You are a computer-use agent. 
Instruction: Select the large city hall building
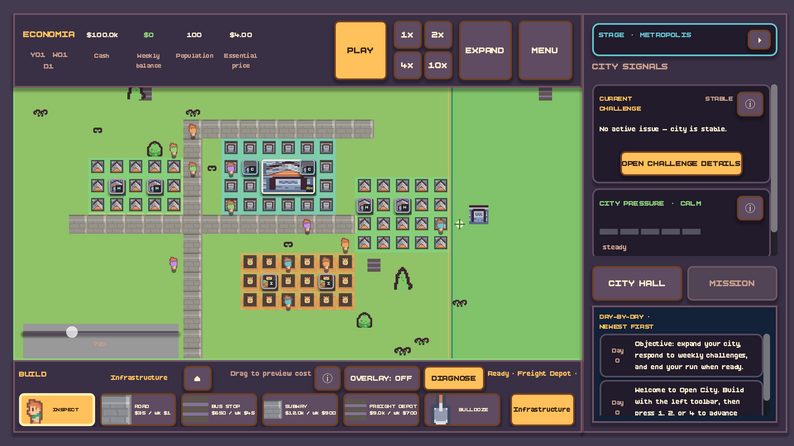pos(289,177)
